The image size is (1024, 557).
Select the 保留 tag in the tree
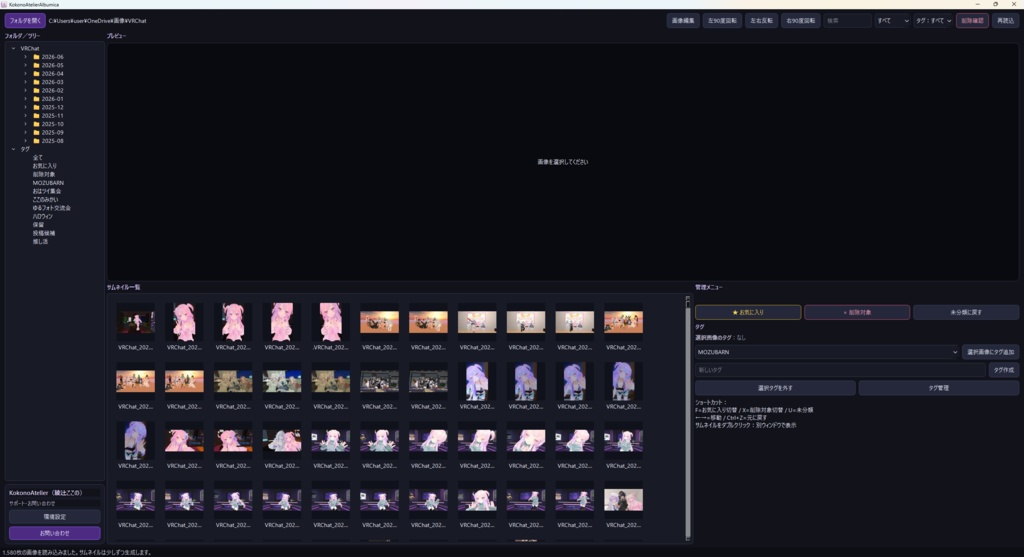coord(38,225)
